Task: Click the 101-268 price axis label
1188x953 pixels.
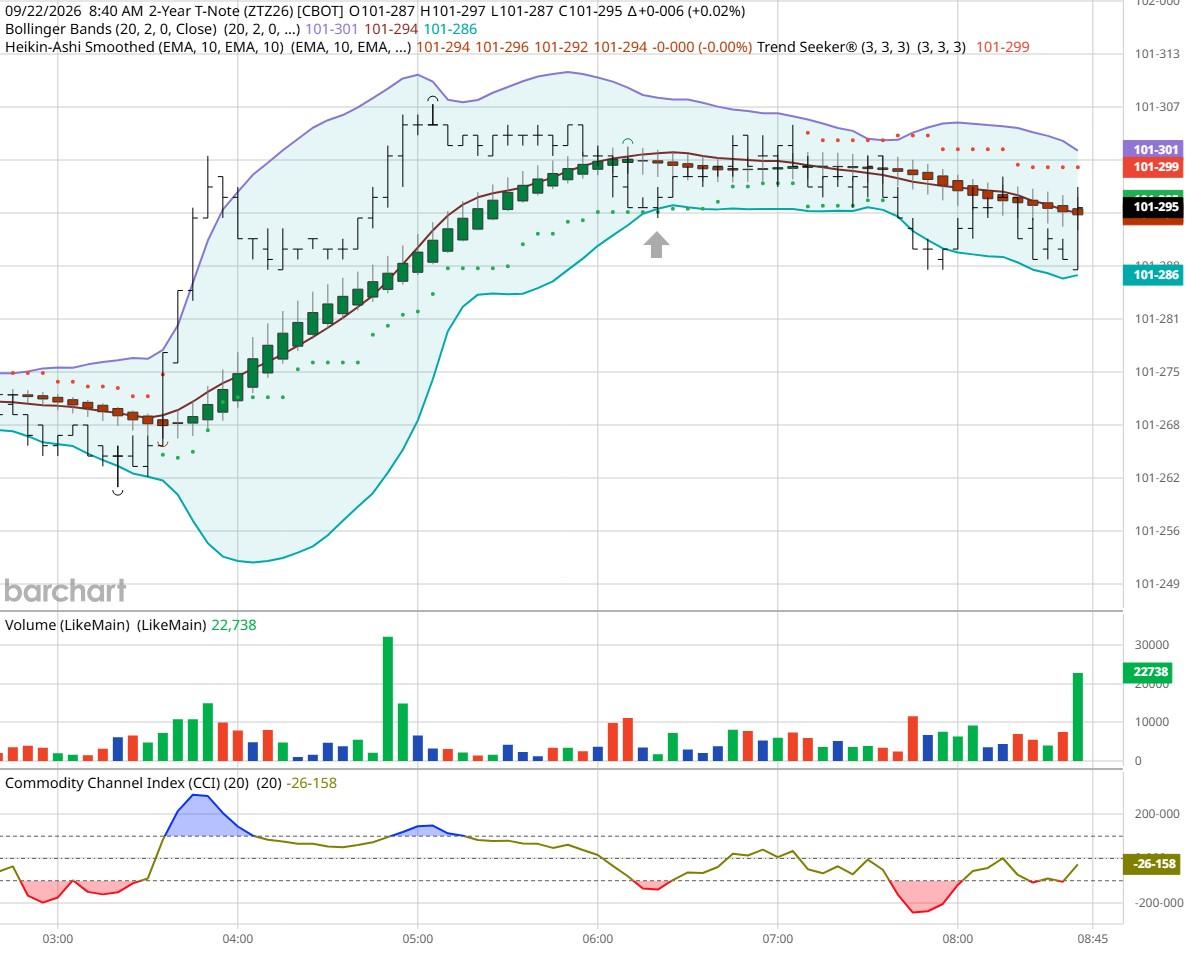Action: [1157, 425]
